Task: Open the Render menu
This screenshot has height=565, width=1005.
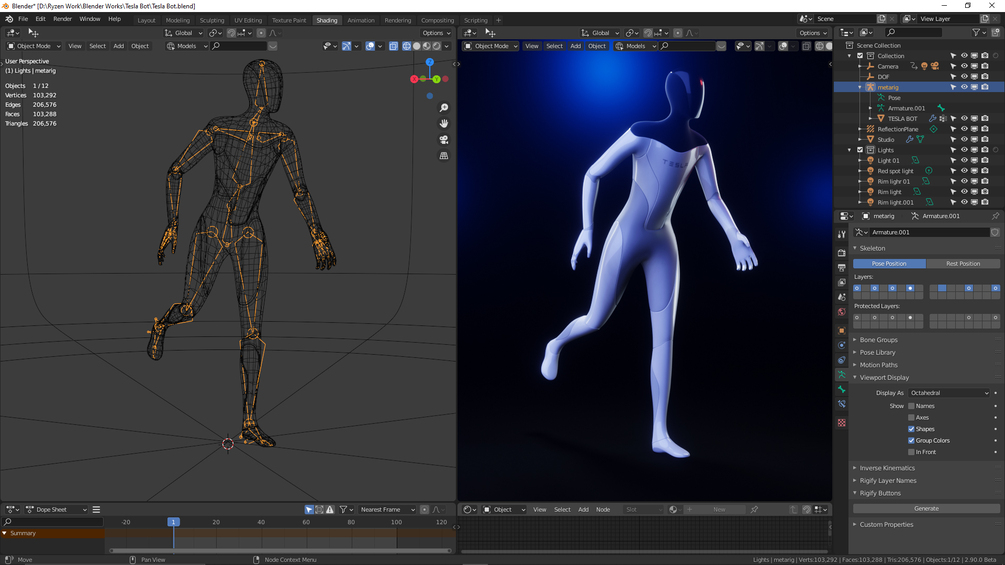Action: coord(62,19)
